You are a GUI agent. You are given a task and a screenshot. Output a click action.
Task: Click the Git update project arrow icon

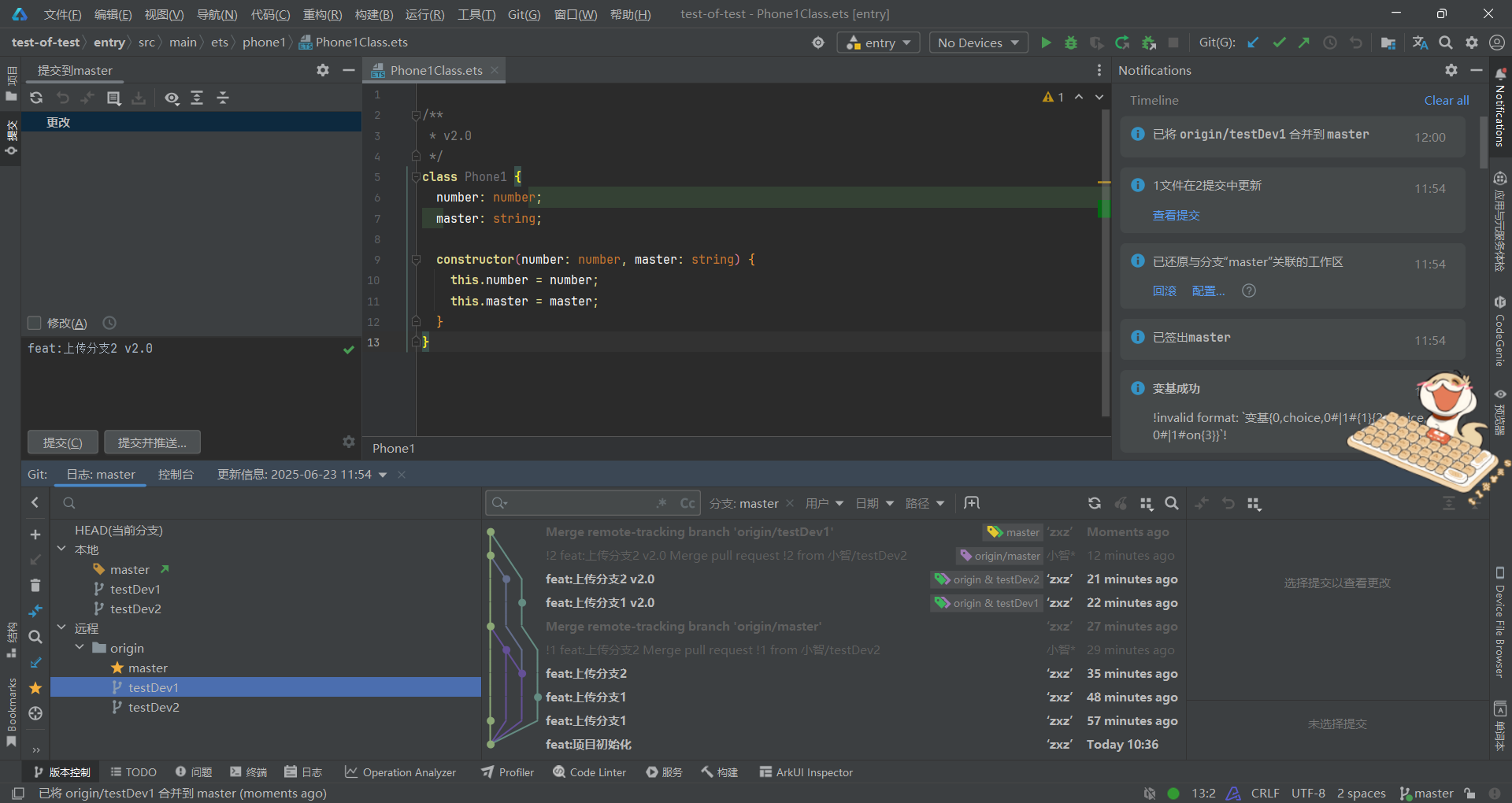[1253, 43]
